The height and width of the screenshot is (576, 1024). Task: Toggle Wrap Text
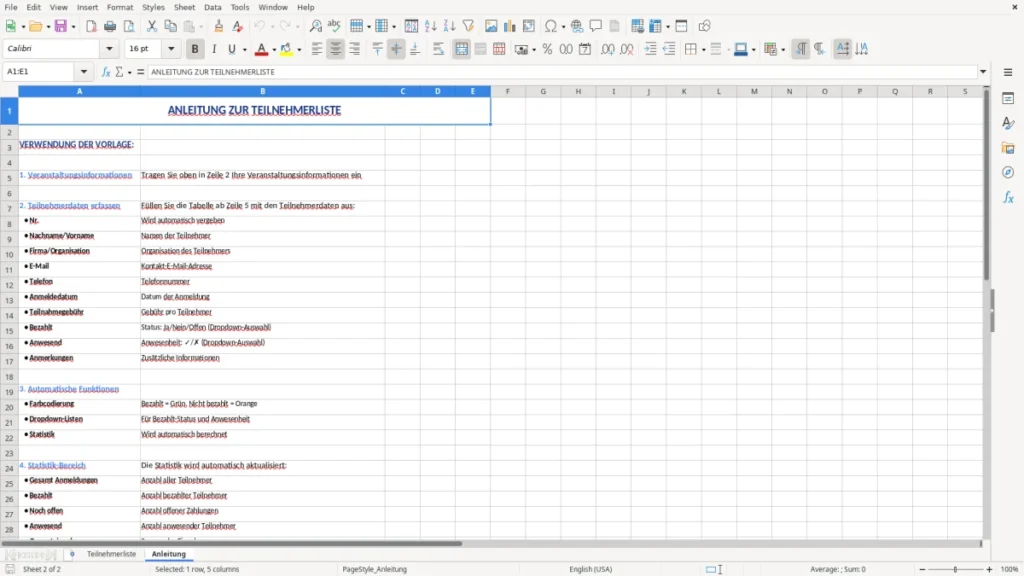click(x=438, y=49)
